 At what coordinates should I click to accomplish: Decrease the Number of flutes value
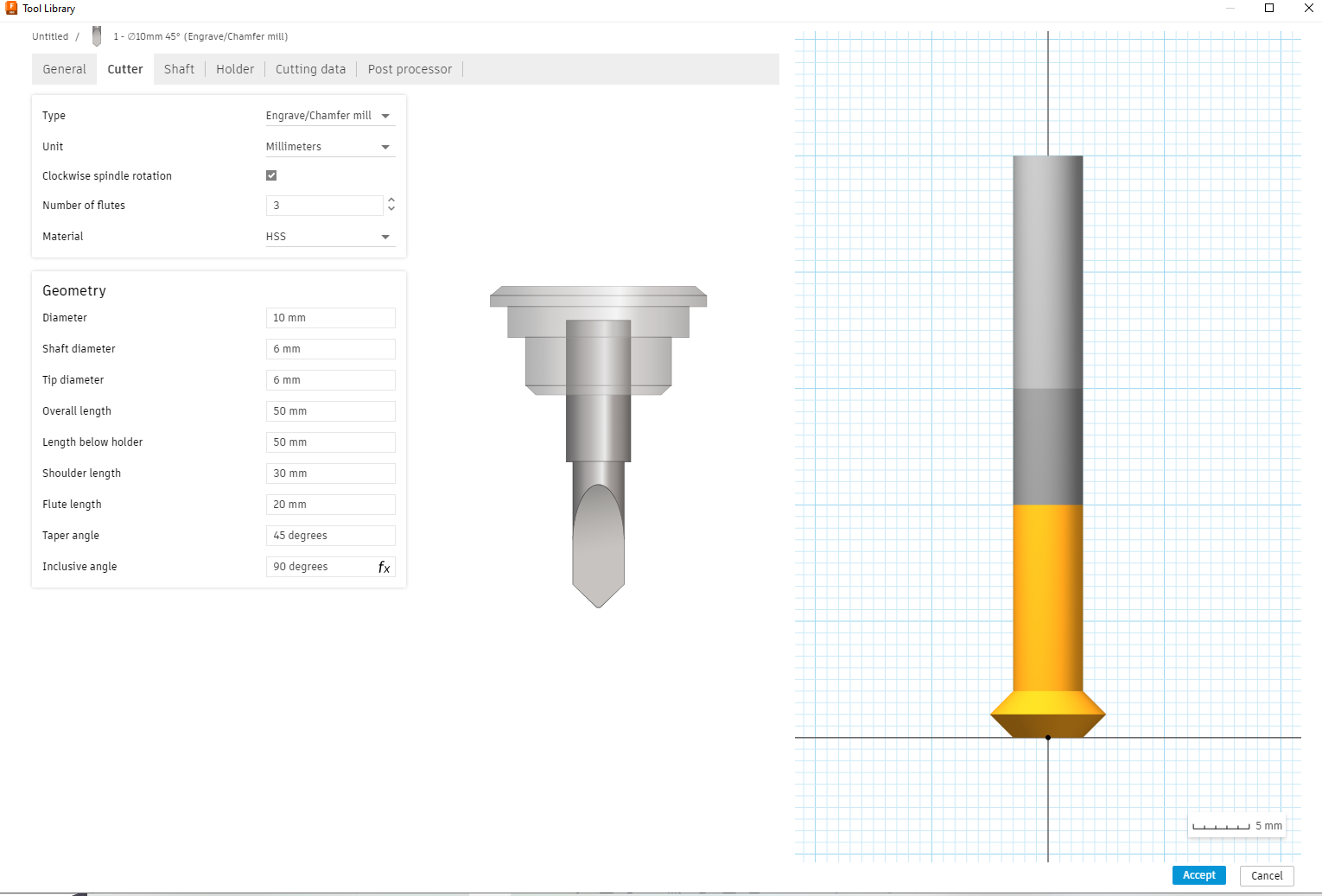click(x=391, y=209)
